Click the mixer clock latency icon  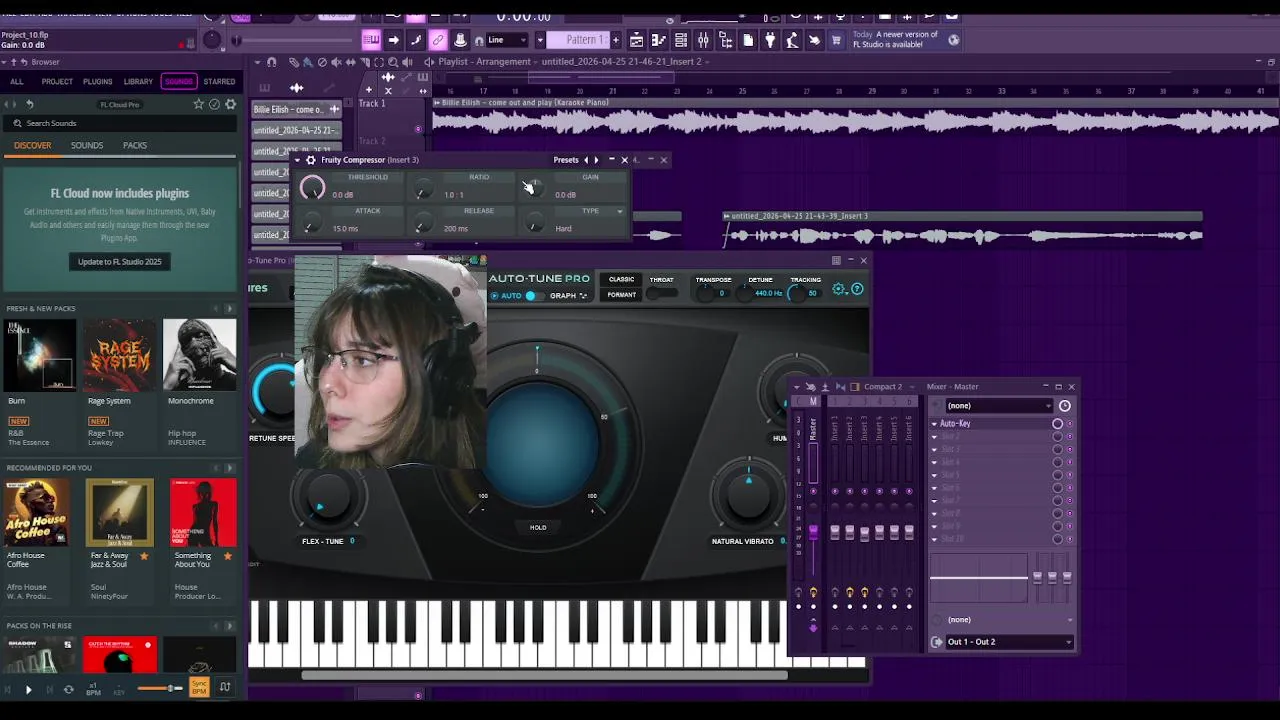pyautogui.click(x=1065, y=406)
